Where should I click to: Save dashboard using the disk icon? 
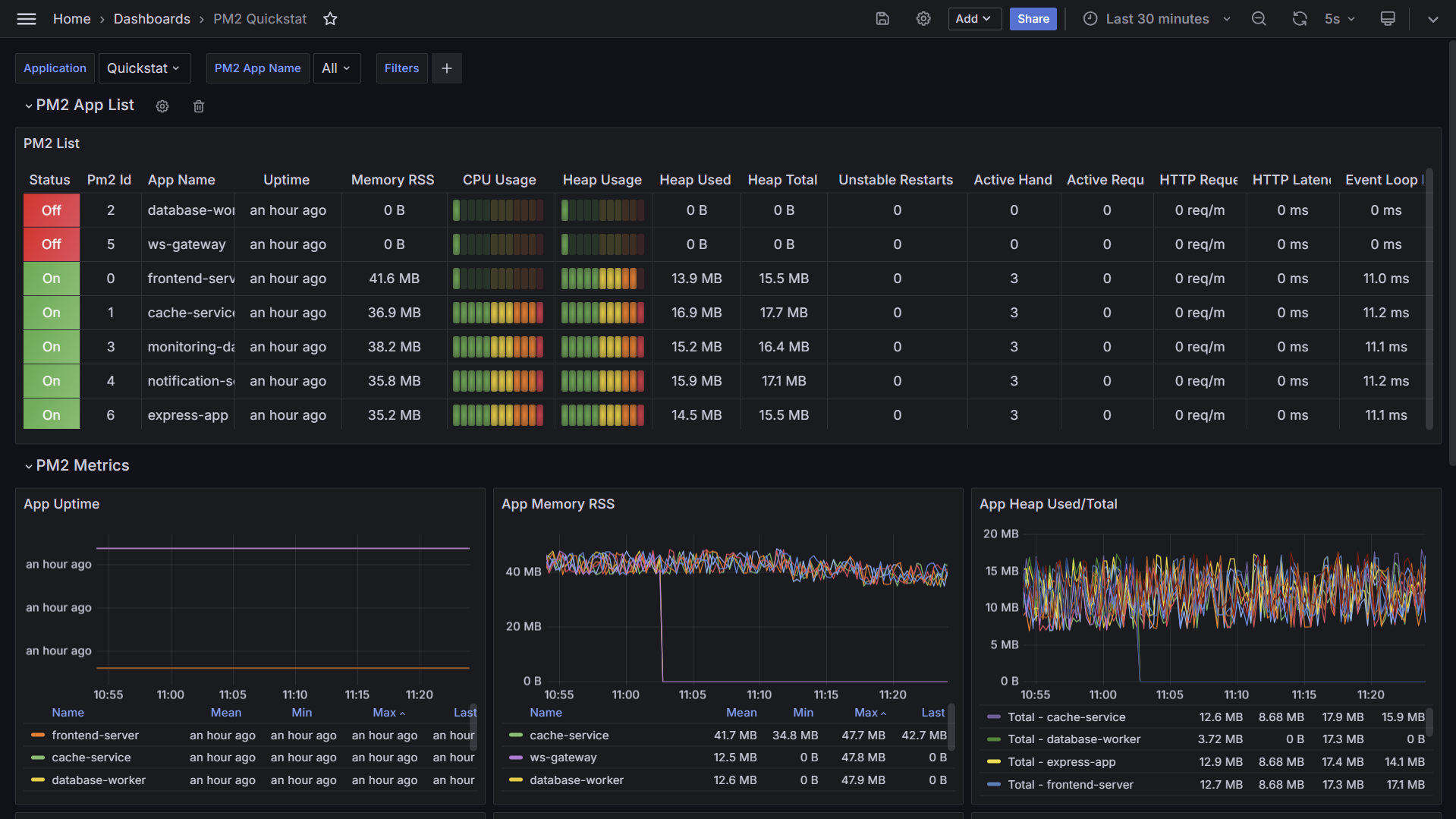(882, 19)
